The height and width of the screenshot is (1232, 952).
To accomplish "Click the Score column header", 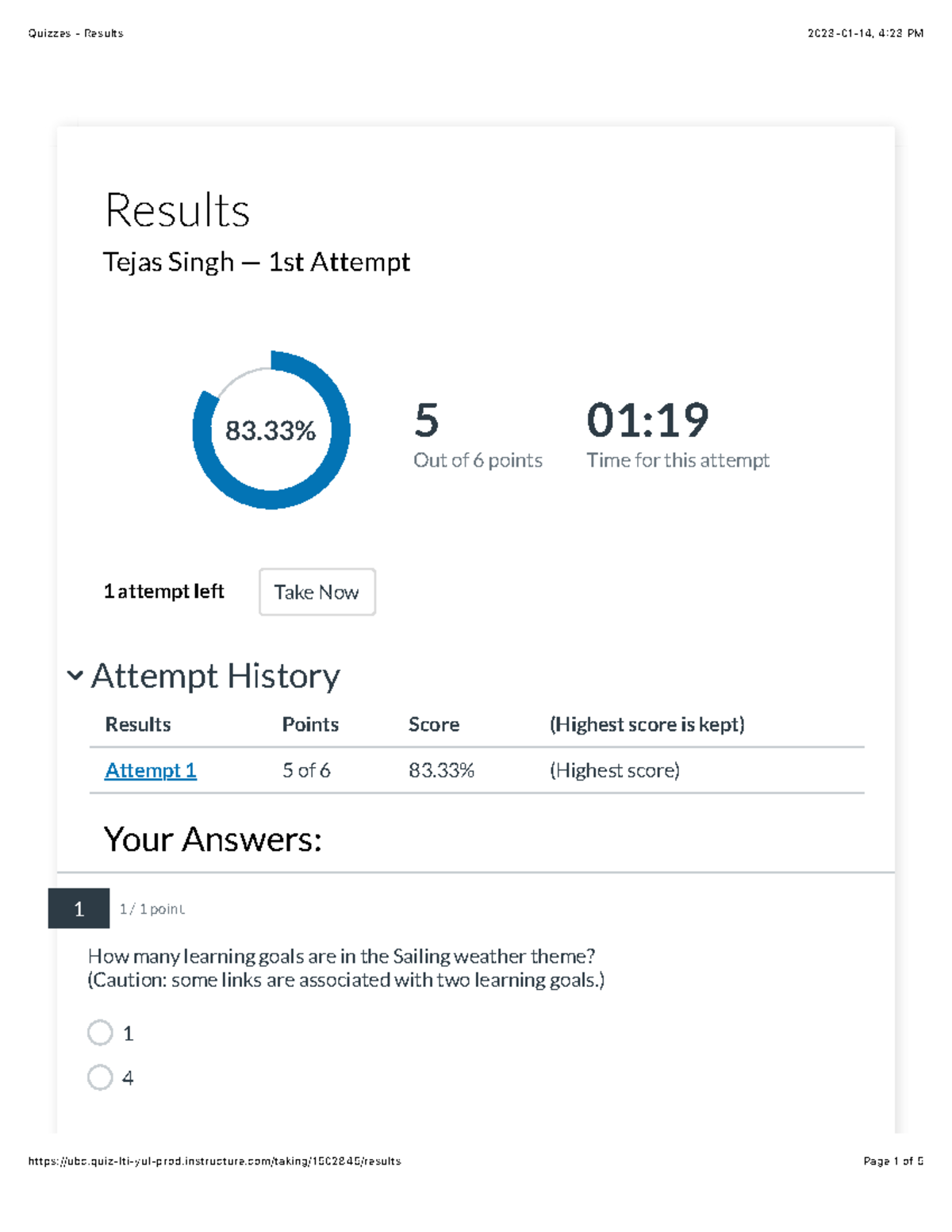I will point(434,724).
